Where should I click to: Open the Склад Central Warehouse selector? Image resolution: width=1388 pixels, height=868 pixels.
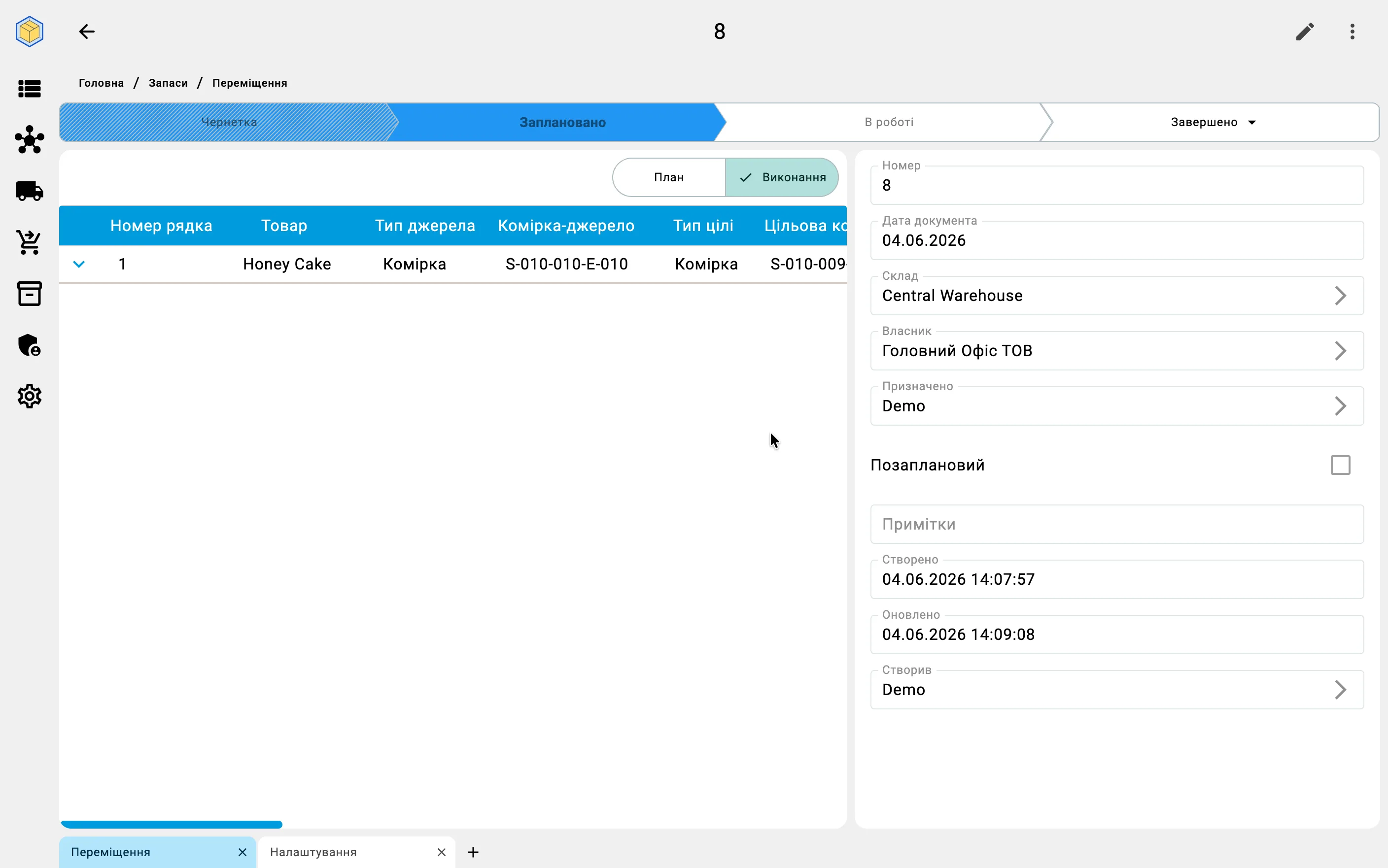coord(1117,296)
